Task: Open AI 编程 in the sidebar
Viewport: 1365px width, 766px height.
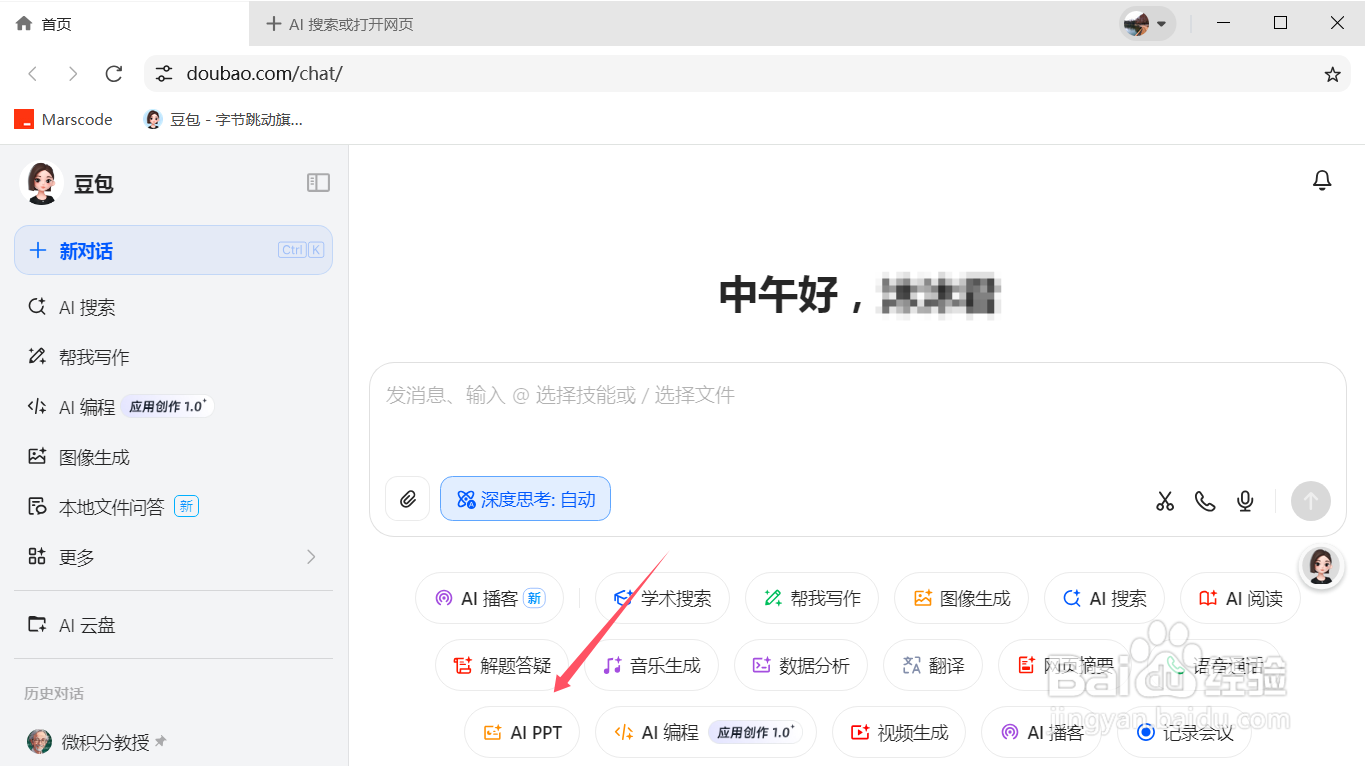Action: 173,407
